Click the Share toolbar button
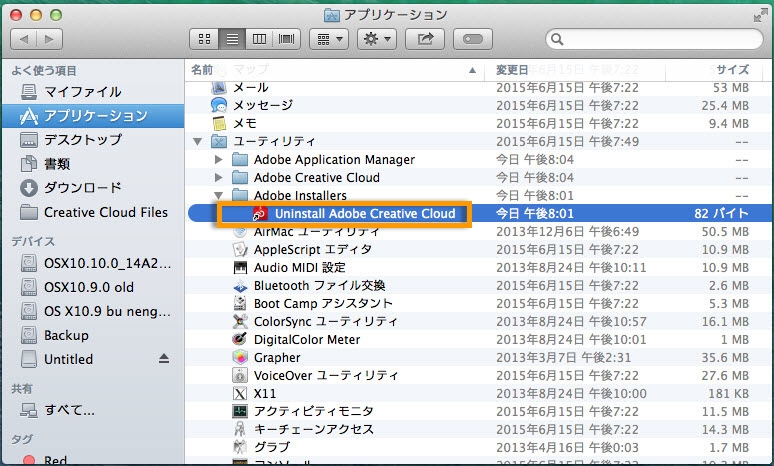Screen dimensions: 774x466 [x=425, y=39]
